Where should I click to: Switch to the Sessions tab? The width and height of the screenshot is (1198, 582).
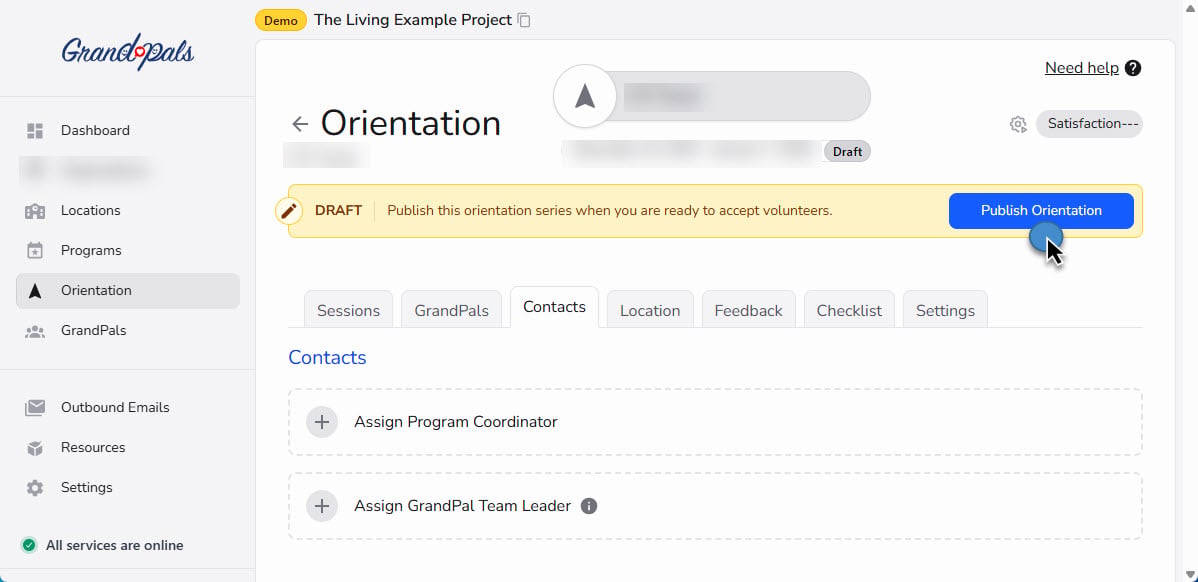click(x=348, y=310)
